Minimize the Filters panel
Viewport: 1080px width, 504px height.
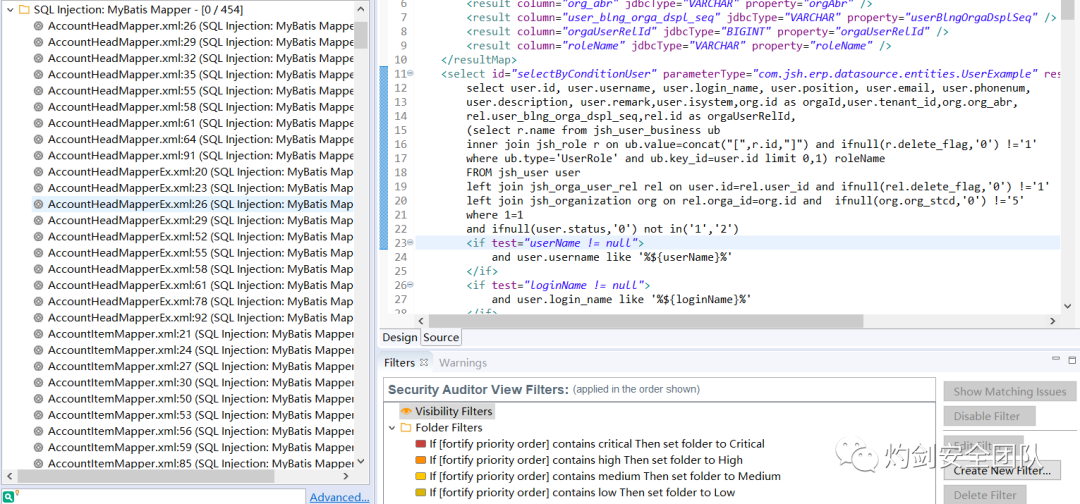pyautogui.click(x=1056, y=359)
